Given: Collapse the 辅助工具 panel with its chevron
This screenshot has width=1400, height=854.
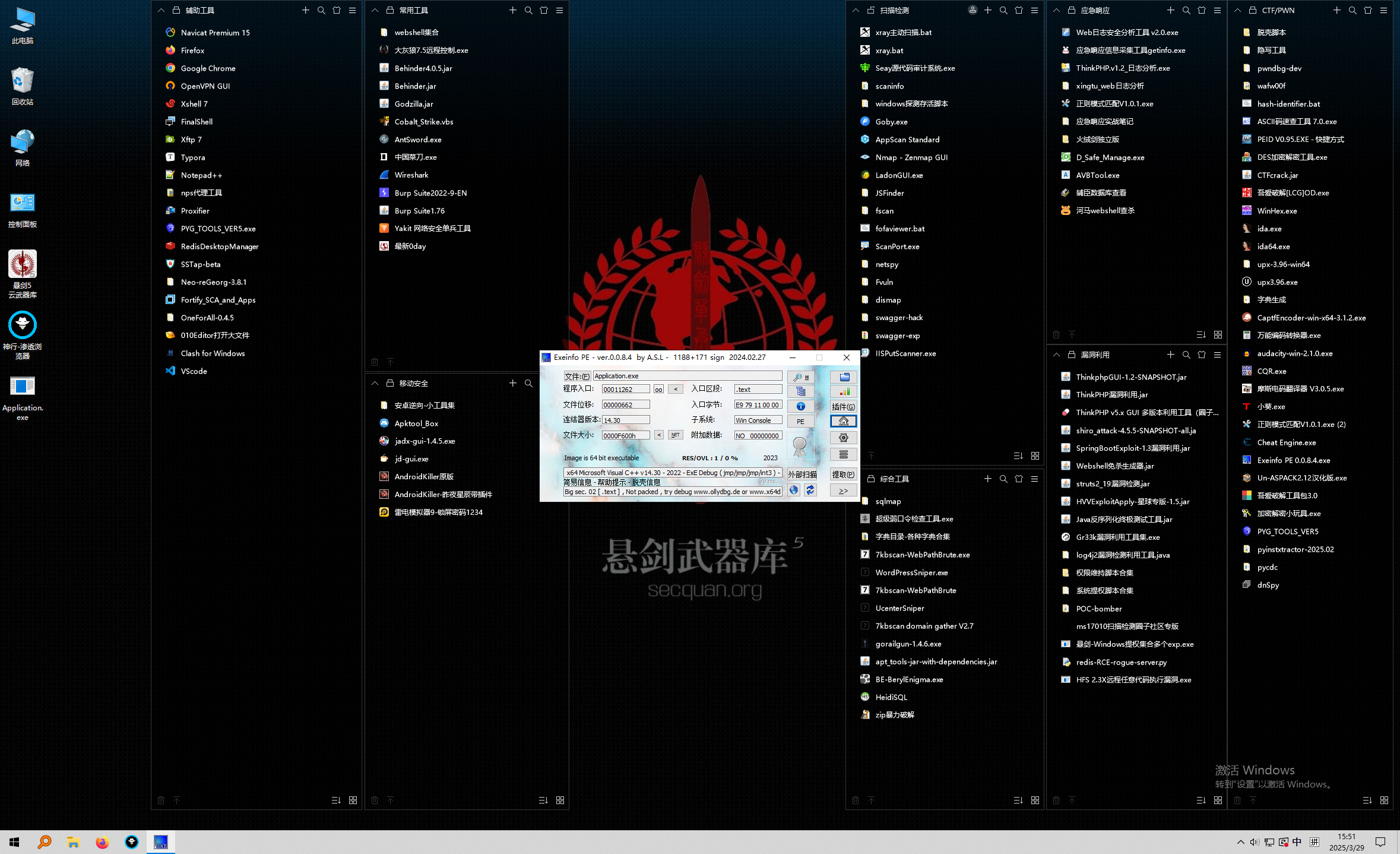Looking at the screenshot, I should [161, 10].
